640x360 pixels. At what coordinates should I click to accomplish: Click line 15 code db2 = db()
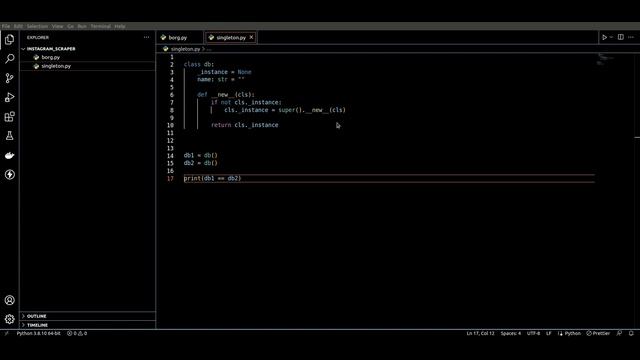click(x=200, y=163)
